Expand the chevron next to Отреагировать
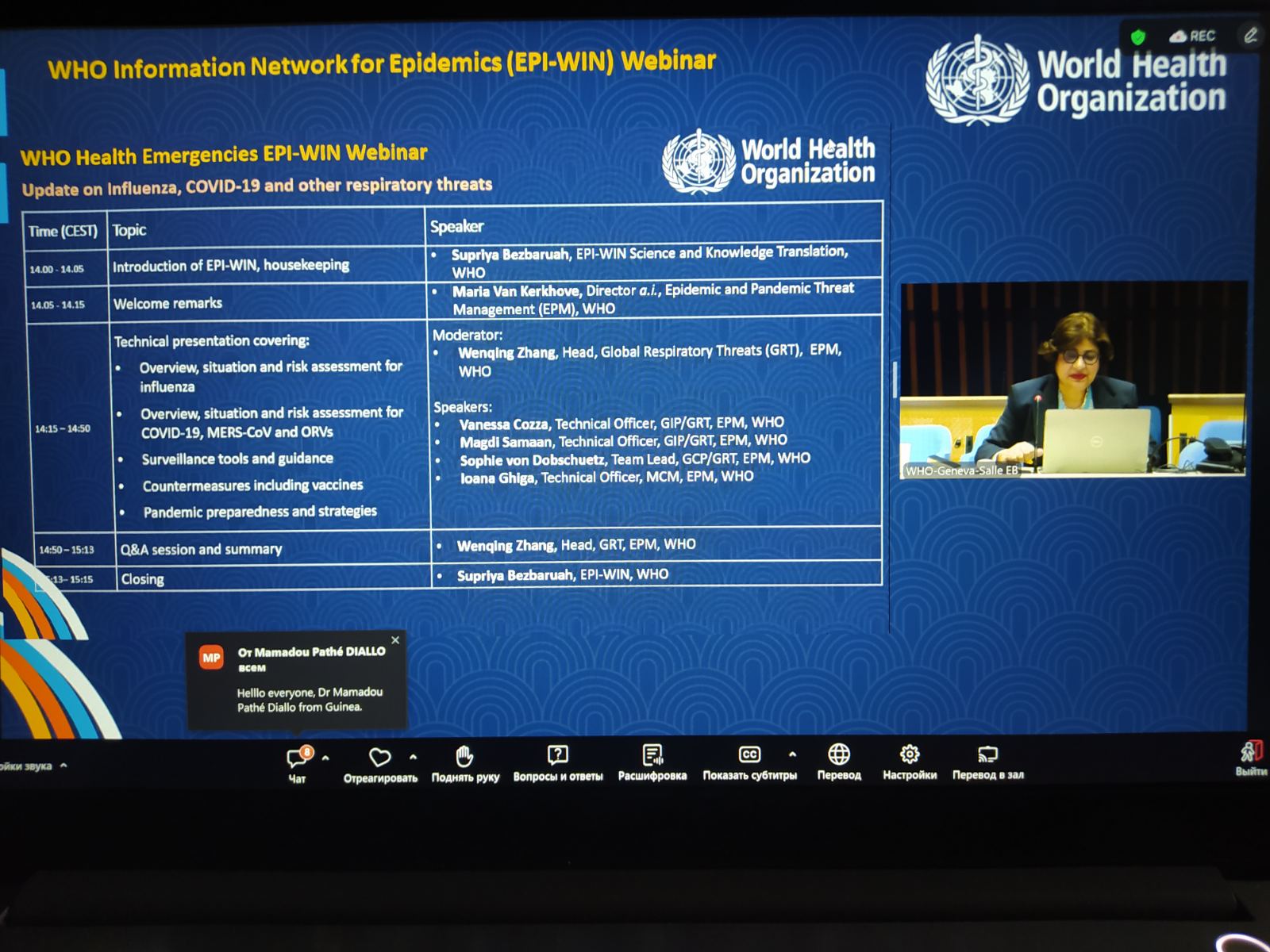 pyautogui.click(x=413, y=758)
